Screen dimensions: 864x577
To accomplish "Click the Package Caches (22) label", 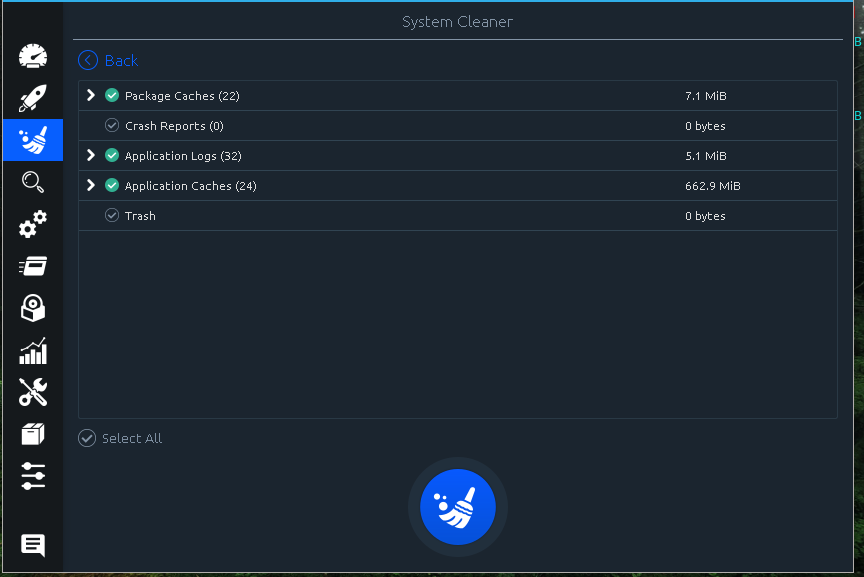I will click(x=182, y=96).
